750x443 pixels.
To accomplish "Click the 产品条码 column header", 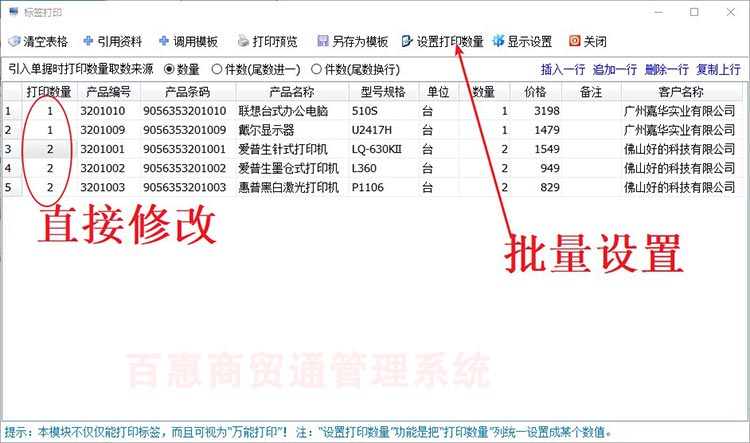I will (x=188, y=91).
